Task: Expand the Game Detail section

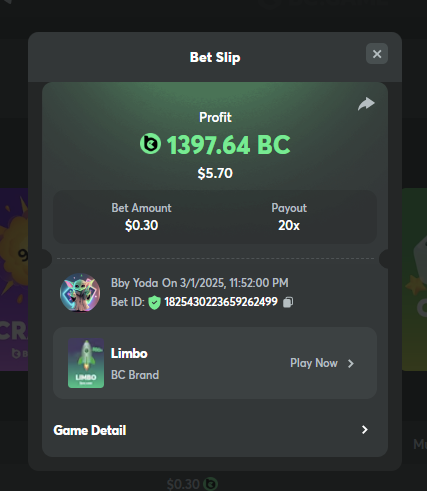Action: pos(215,430)
